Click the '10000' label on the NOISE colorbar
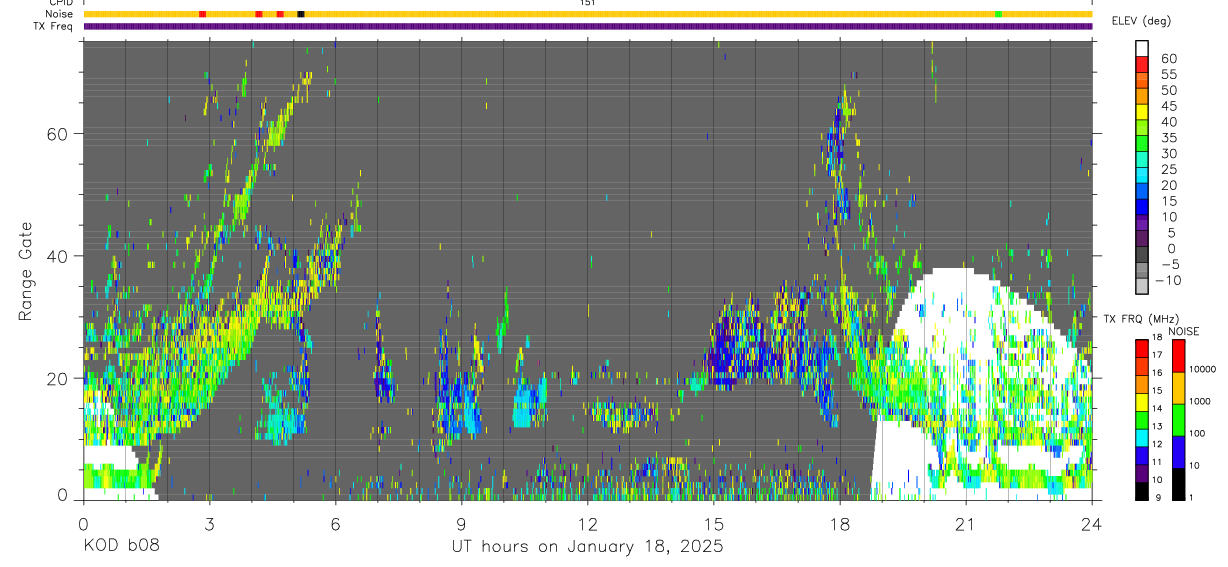 [x=1203, y=369]
